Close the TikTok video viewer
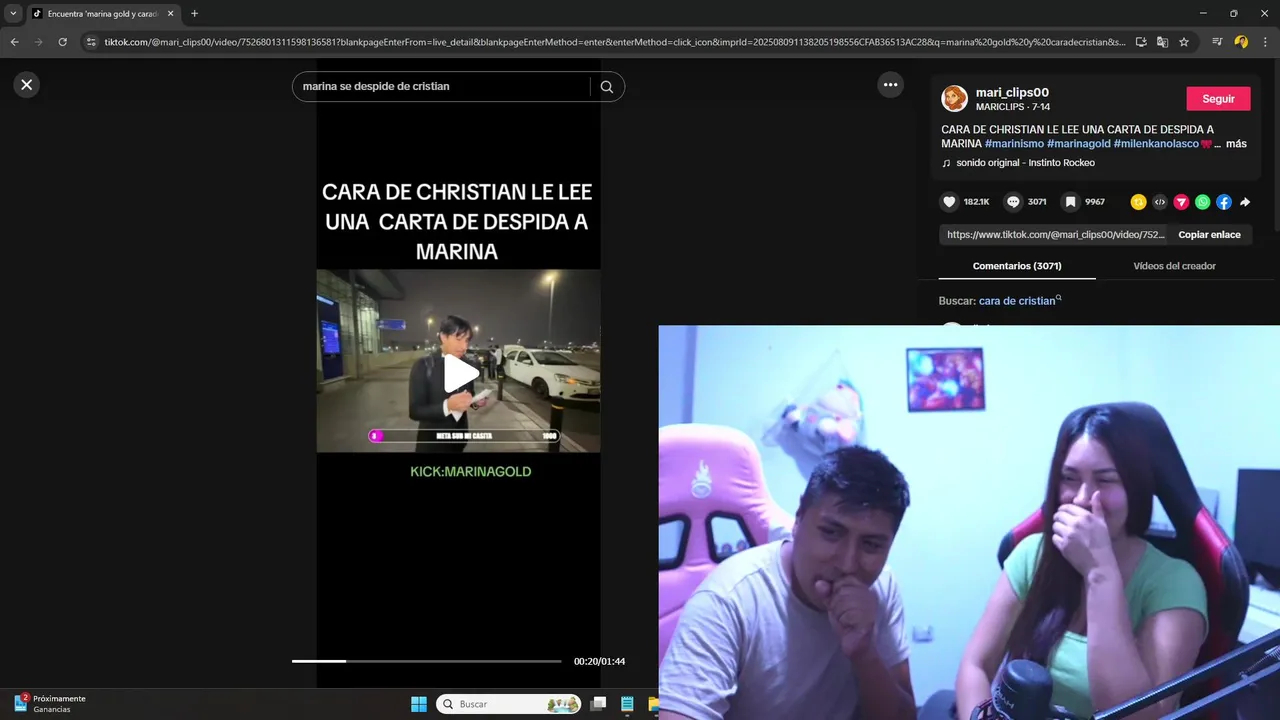 click(27, 85)
